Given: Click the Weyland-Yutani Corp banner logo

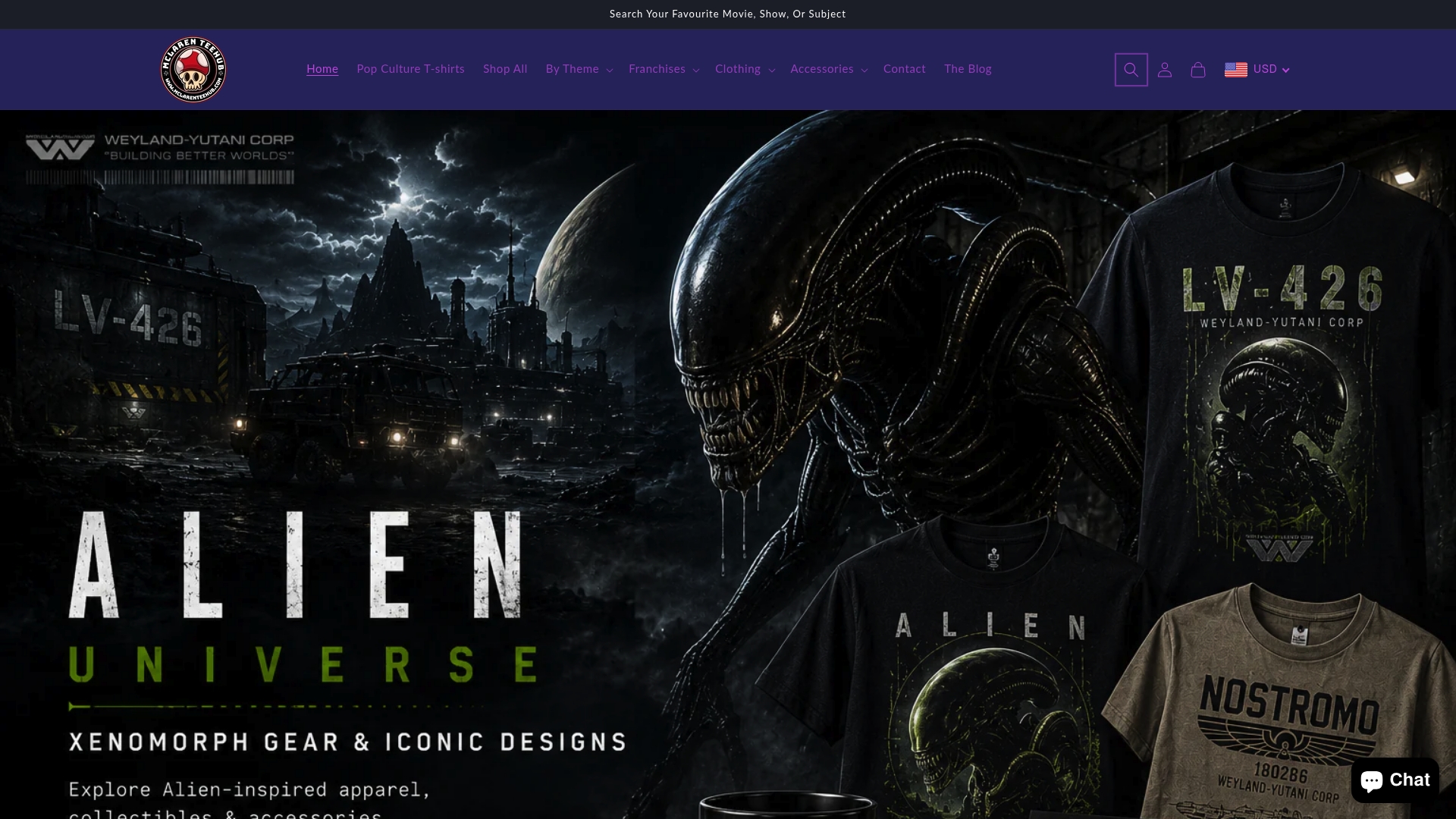Looking at the screenshot, I should tap(160, 158).
